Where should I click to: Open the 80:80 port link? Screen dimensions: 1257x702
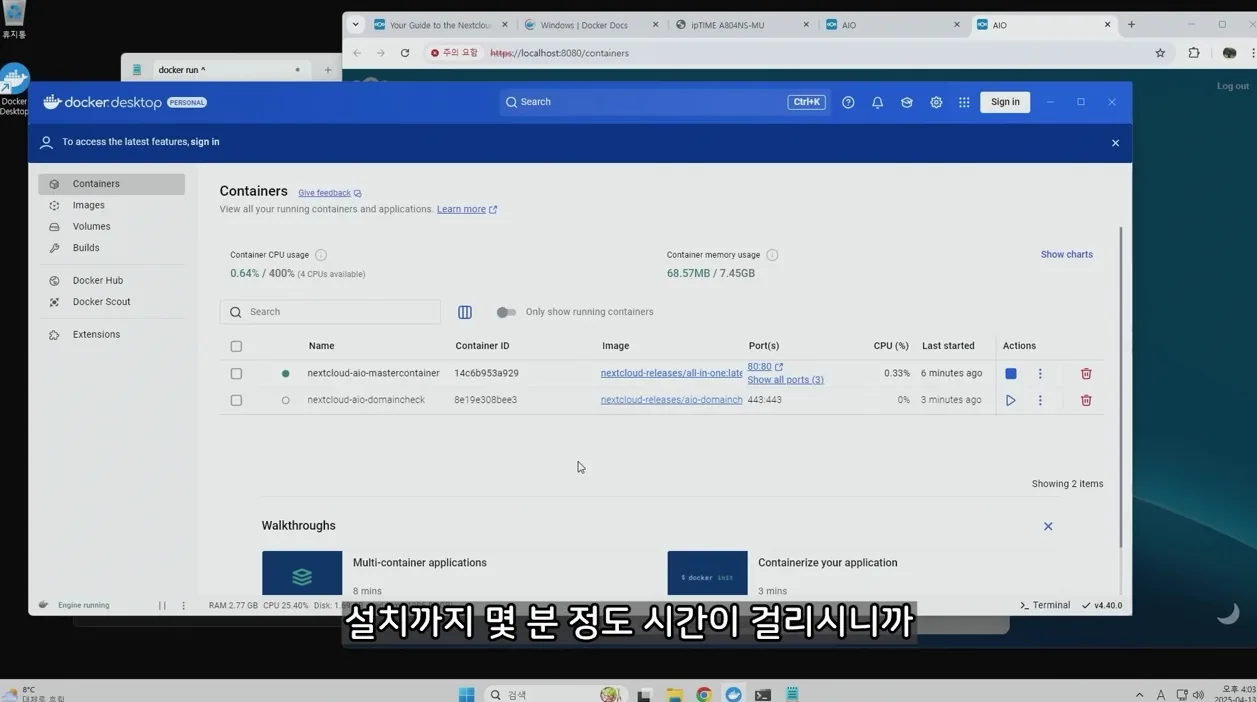(764, 367)
